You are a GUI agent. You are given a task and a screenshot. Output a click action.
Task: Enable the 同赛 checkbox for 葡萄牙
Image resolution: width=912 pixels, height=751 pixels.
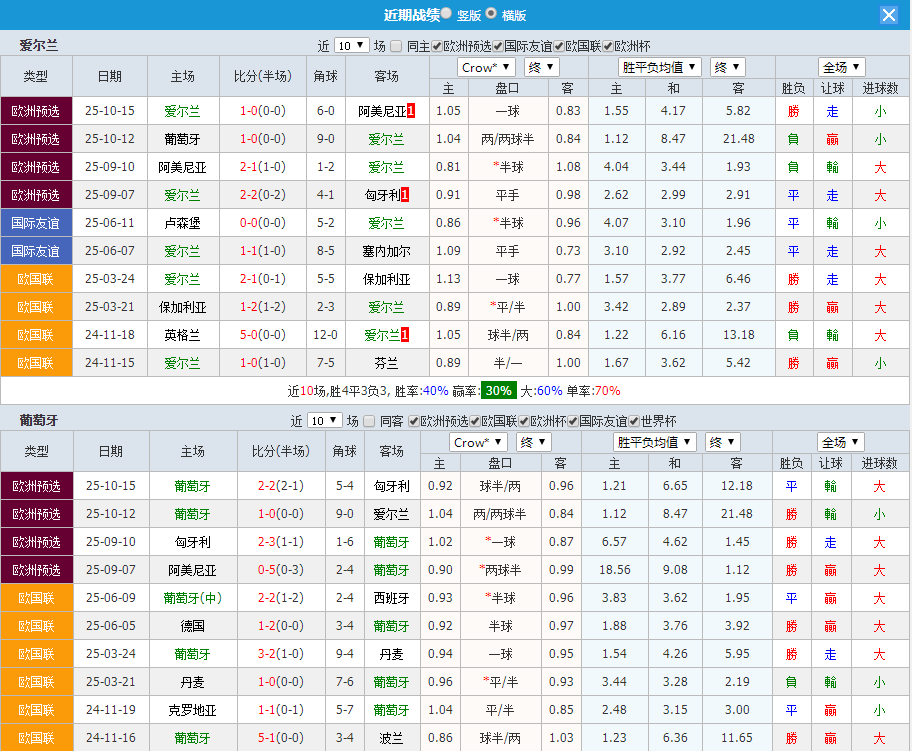(370, 420)
